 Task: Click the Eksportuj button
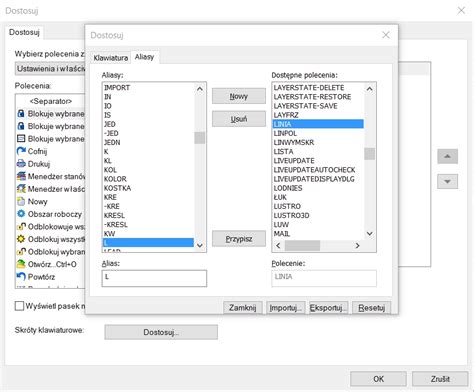(x=328, y=308)
